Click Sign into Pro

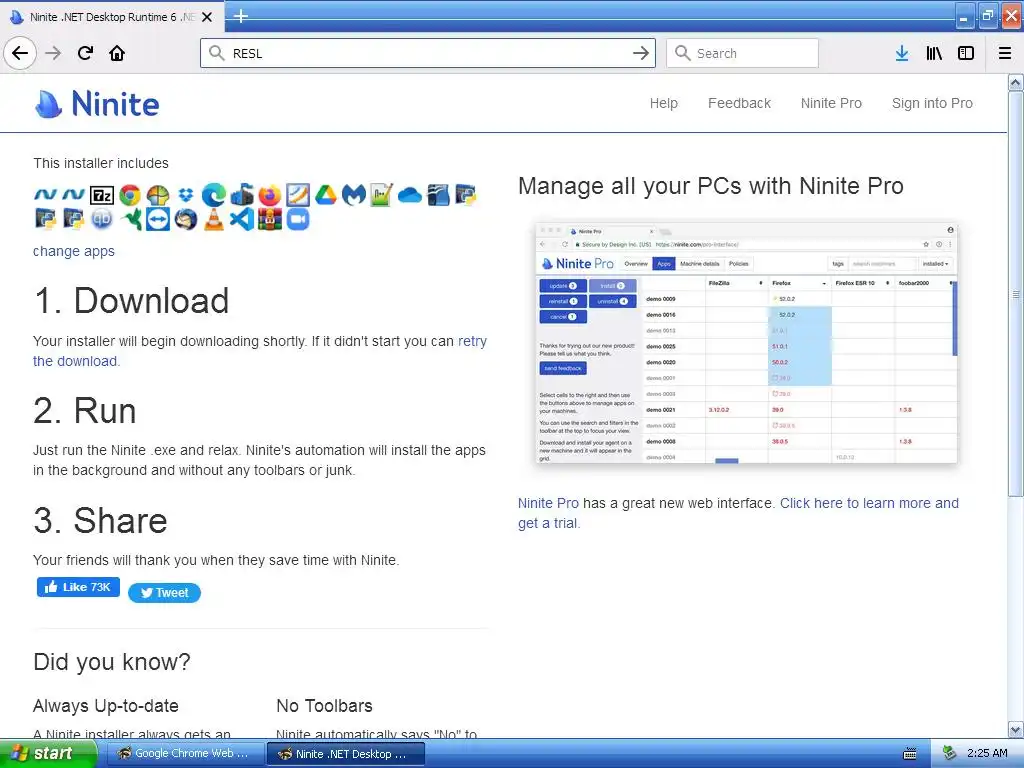click(932, 103)
